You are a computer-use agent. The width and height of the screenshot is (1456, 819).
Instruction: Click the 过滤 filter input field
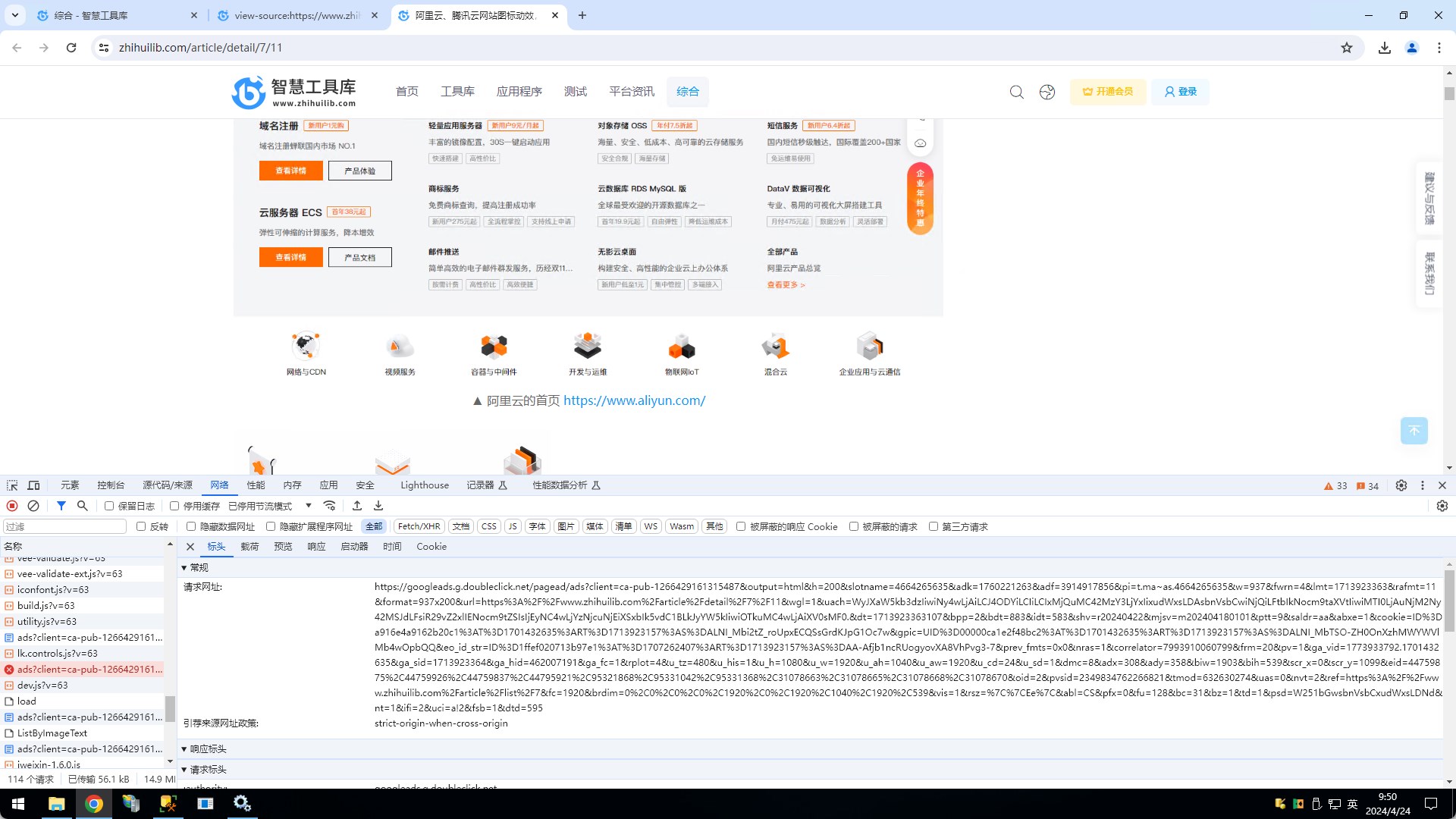[65, 526]
